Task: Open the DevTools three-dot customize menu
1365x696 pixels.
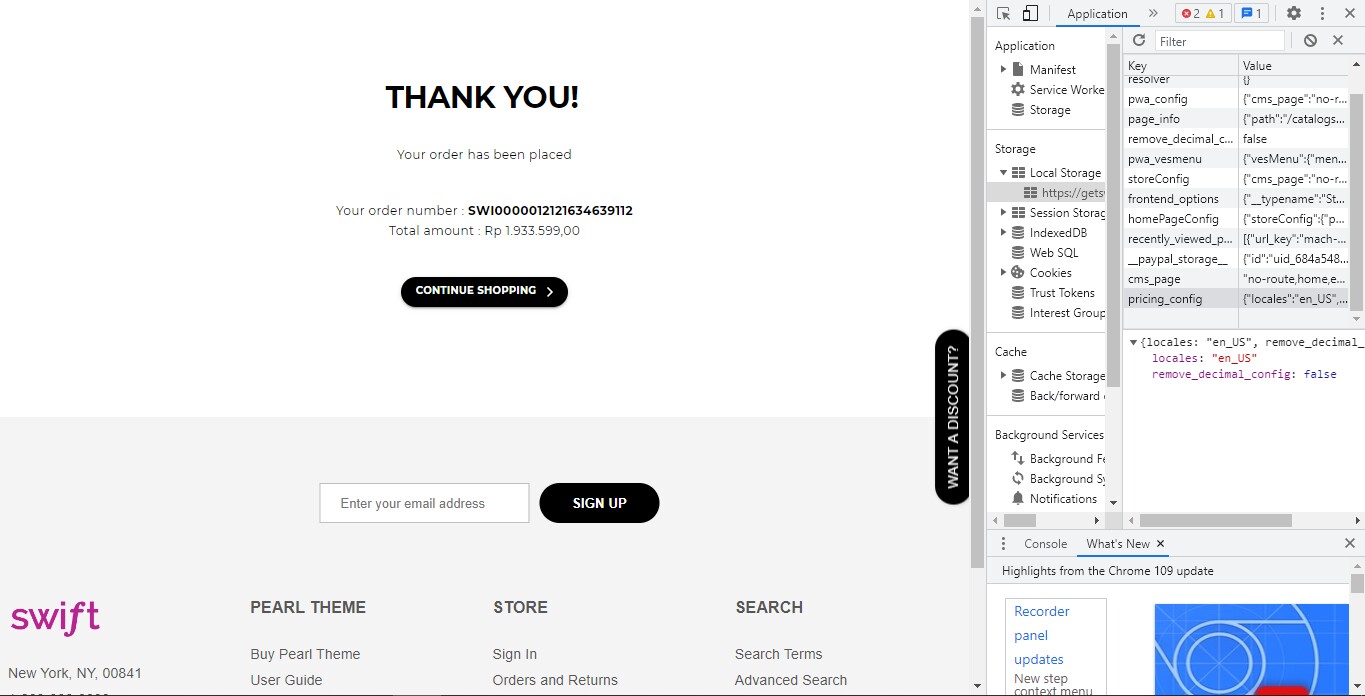Action: point(1322,13)
